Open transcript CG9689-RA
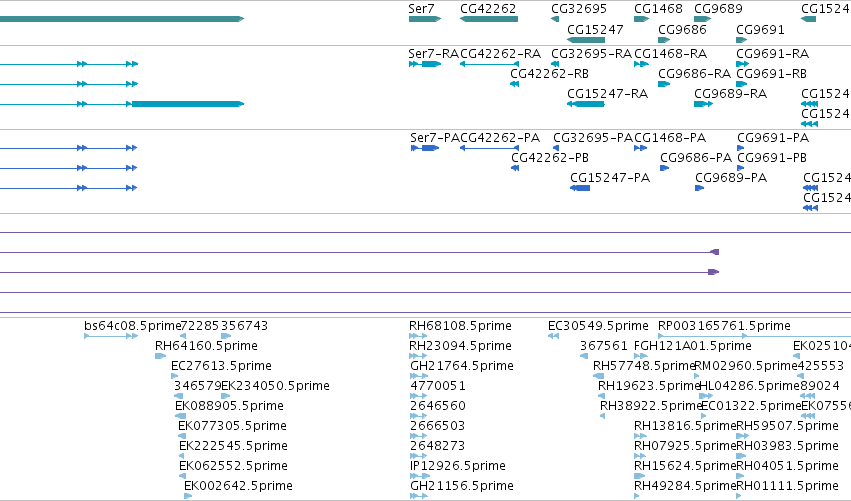851x501 pixels. click(730, 93)
